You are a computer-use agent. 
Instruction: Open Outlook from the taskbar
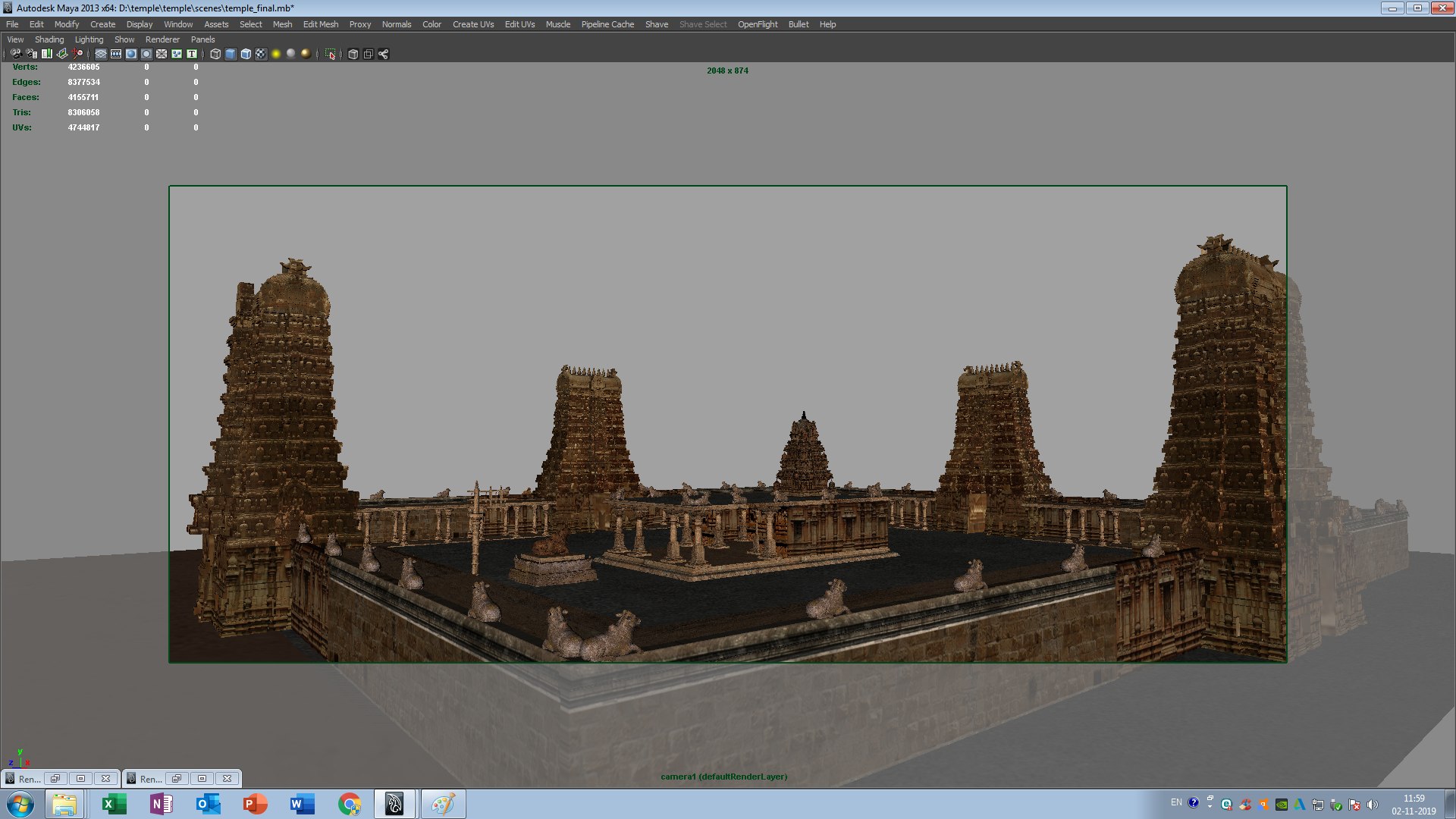[x=208, y=804]
